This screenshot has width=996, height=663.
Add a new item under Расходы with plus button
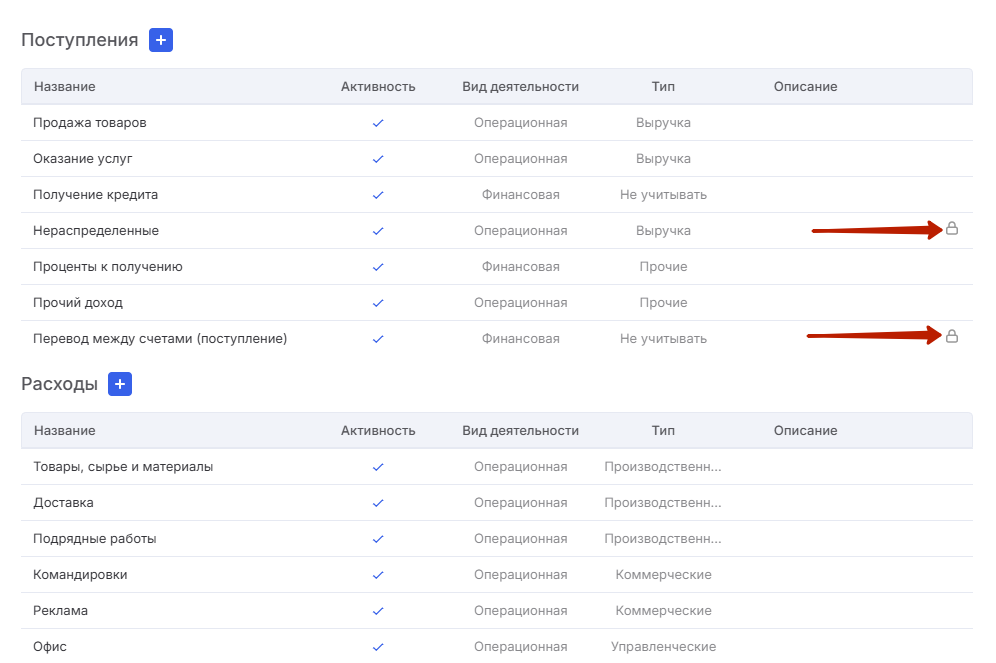tap(120, 384)
